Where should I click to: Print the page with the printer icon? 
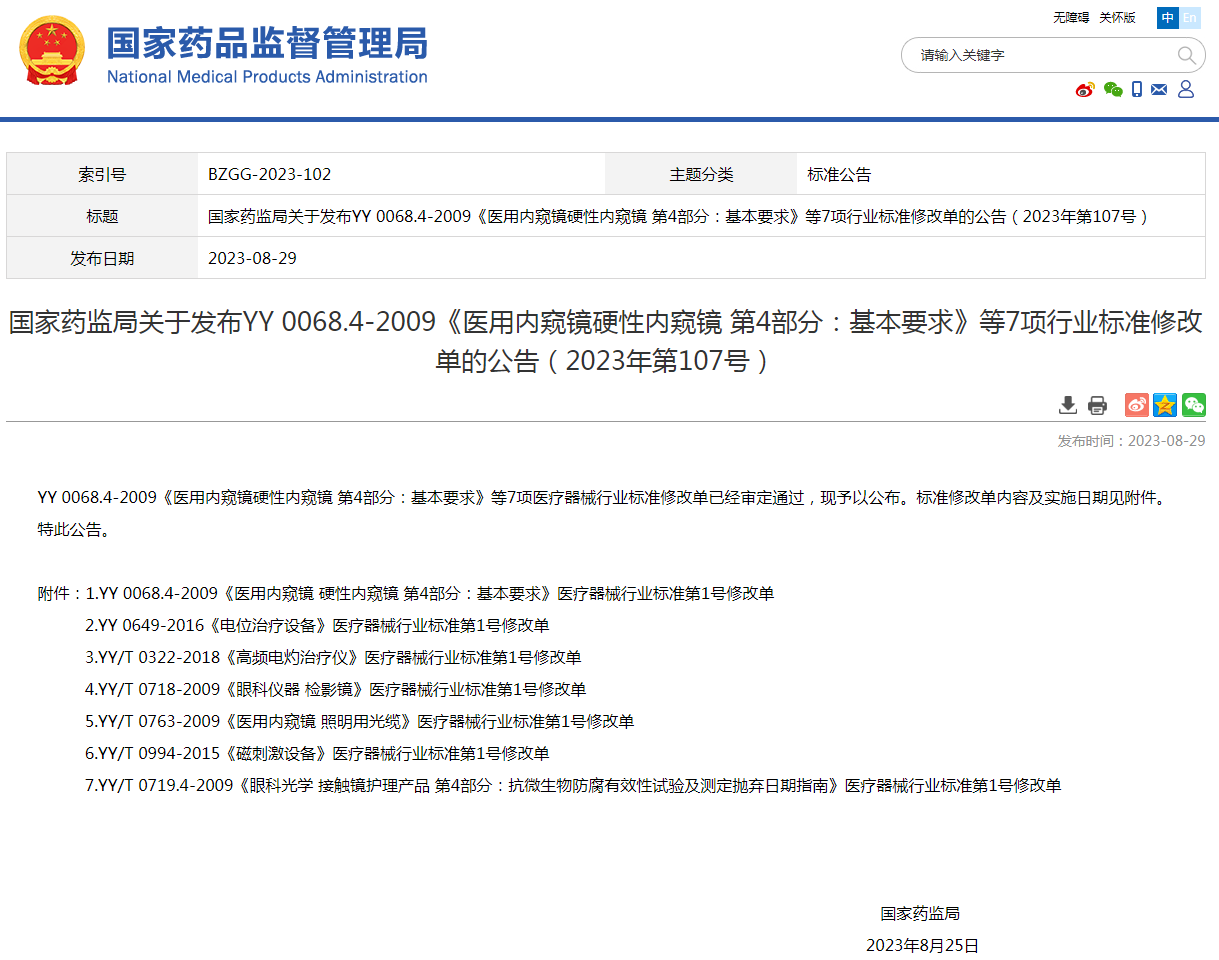[1098, 405]
